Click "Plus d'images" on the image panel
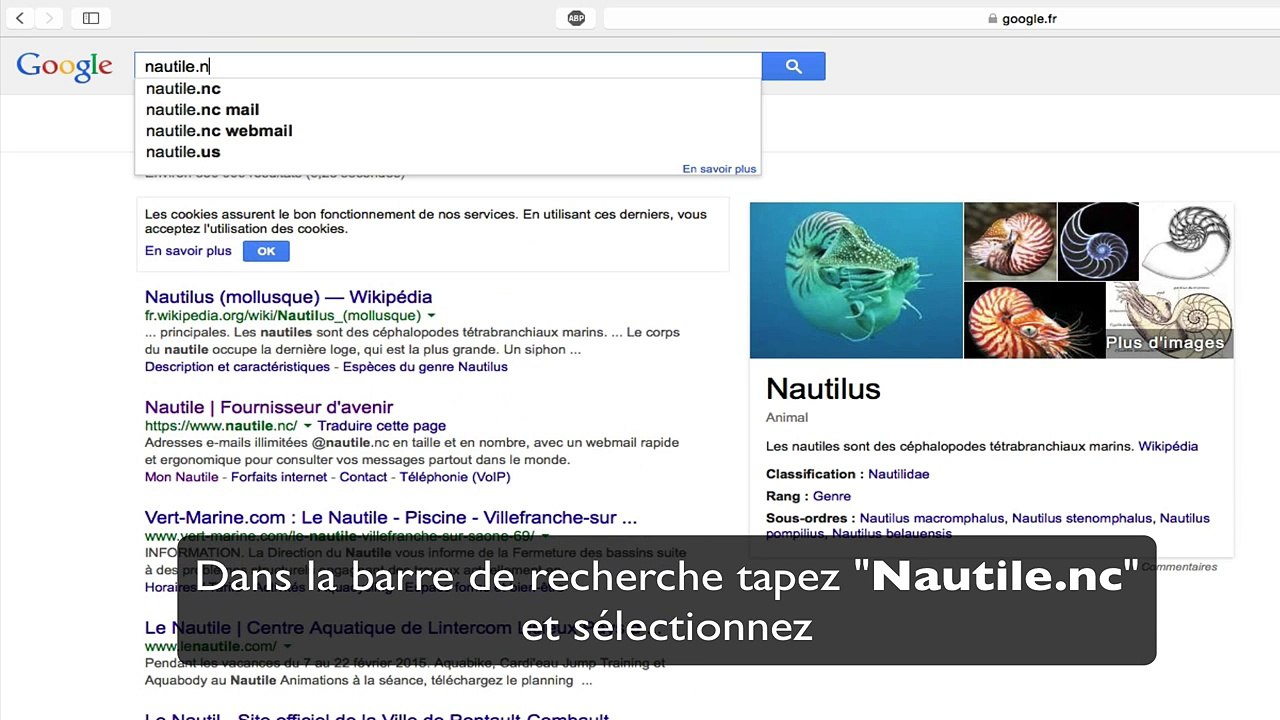This screenshot has height=720, width=1280. pos(1165,343)
